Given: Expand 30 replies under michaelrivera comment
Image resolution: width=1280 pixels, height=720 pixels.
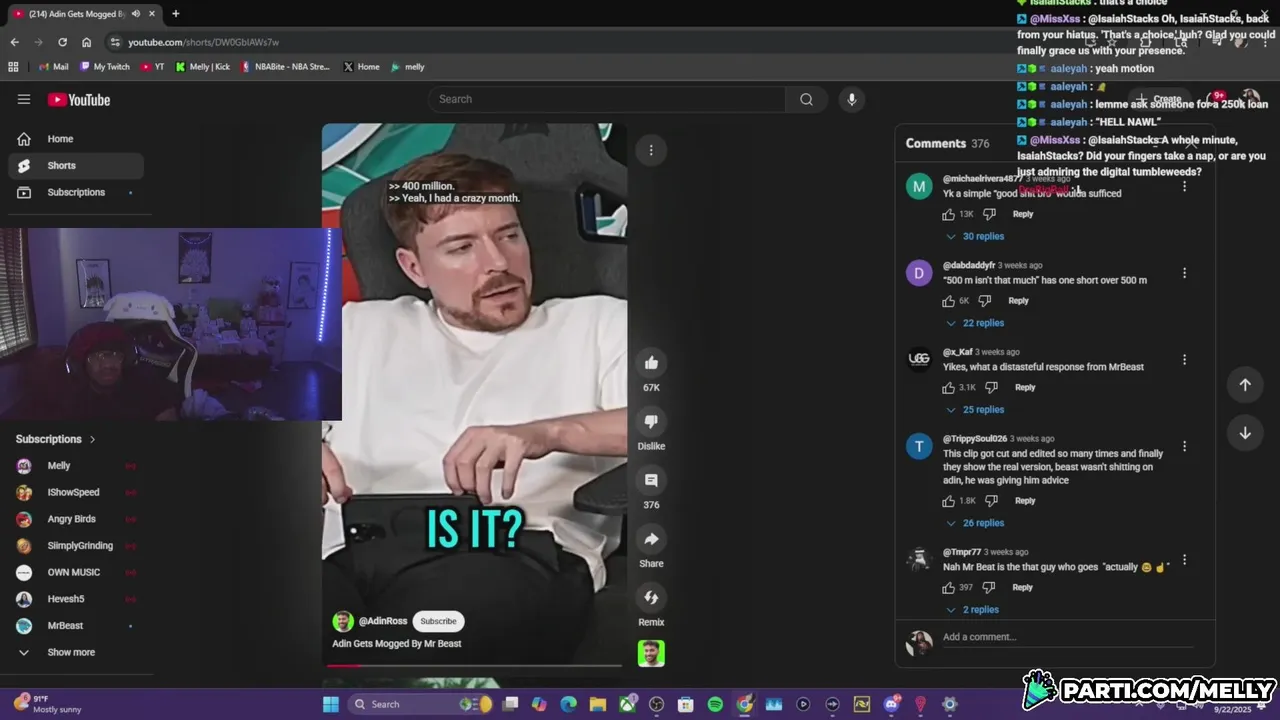Looking at the screenshot, I should pos(975,236).
